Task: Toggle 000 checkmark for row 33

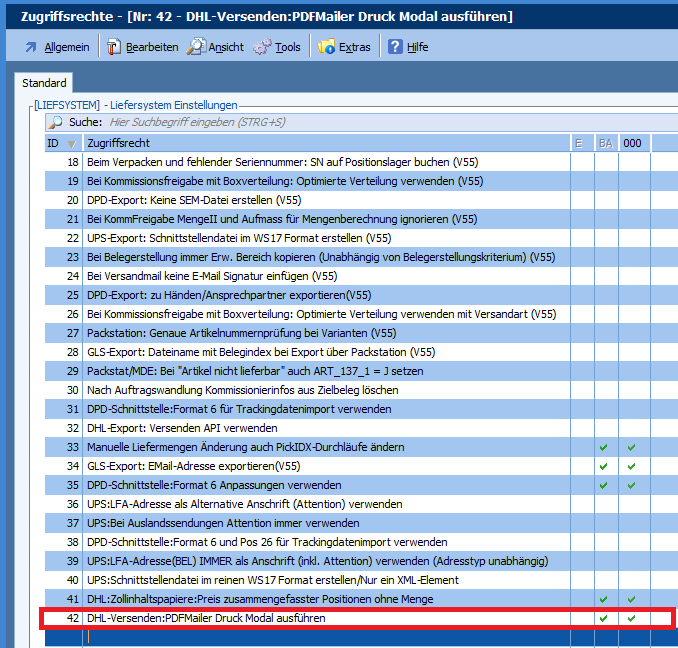Action: (x=631, y=446)
